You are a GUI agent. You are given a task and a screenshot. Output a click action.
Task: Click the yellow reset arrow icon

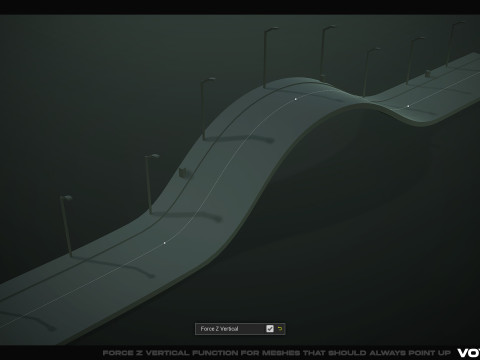(280, 329)
